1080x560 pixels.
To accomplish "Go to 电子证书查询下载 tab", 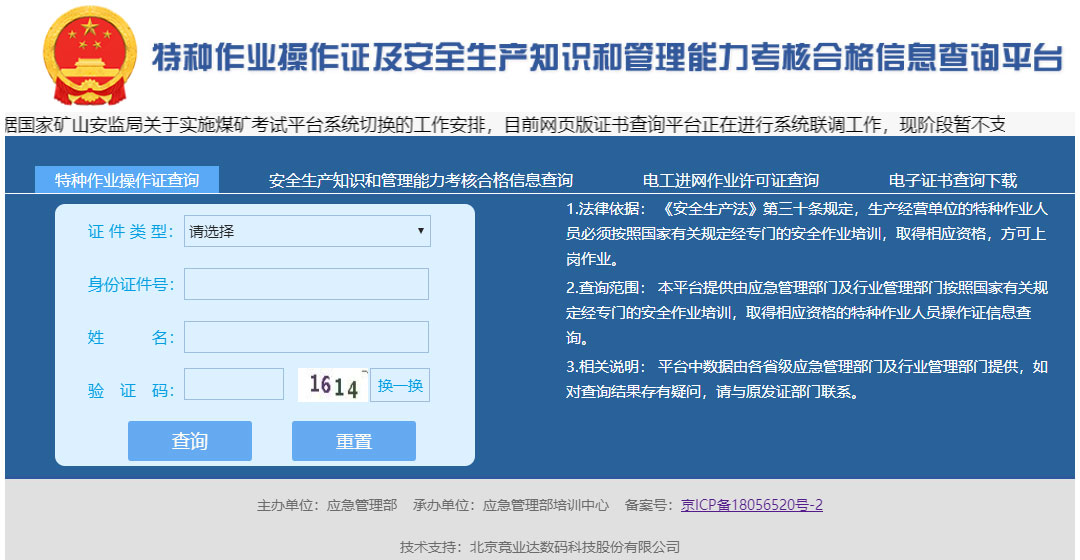I will pyautogui.click(x=953, y=180).
